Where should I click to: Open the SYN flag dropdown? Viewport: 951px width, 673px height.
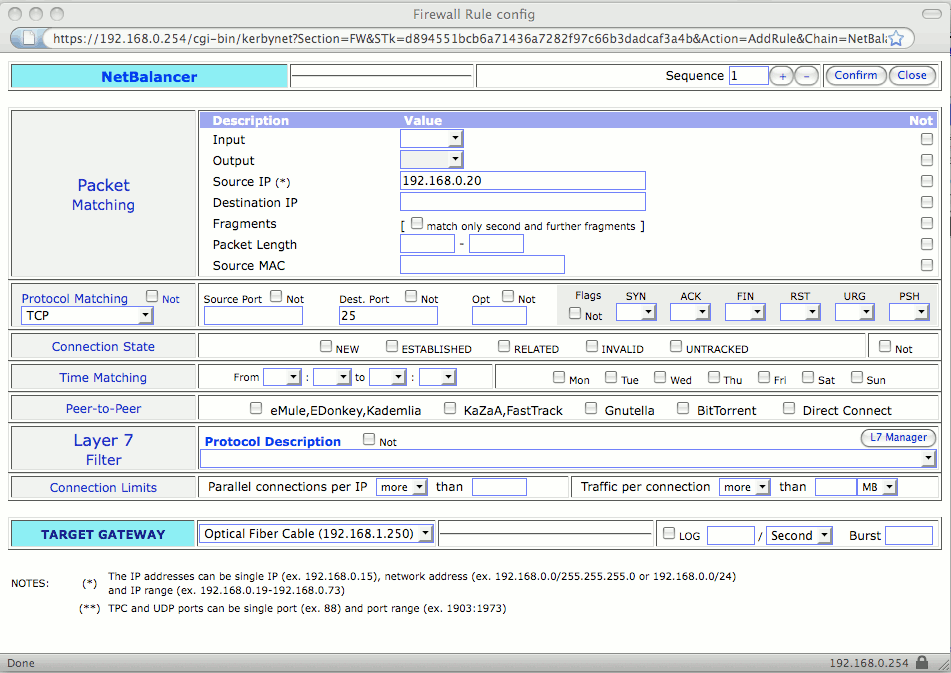[x=636, y=312]
